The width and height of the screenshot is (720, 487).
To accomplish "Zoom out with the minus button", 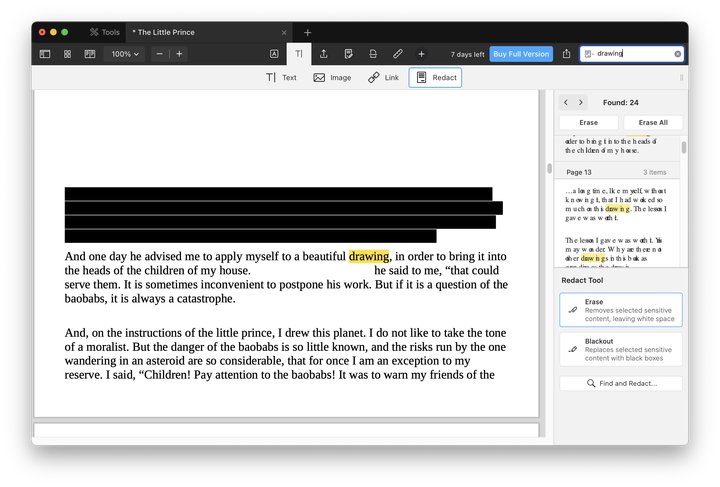I will point(159,54).
